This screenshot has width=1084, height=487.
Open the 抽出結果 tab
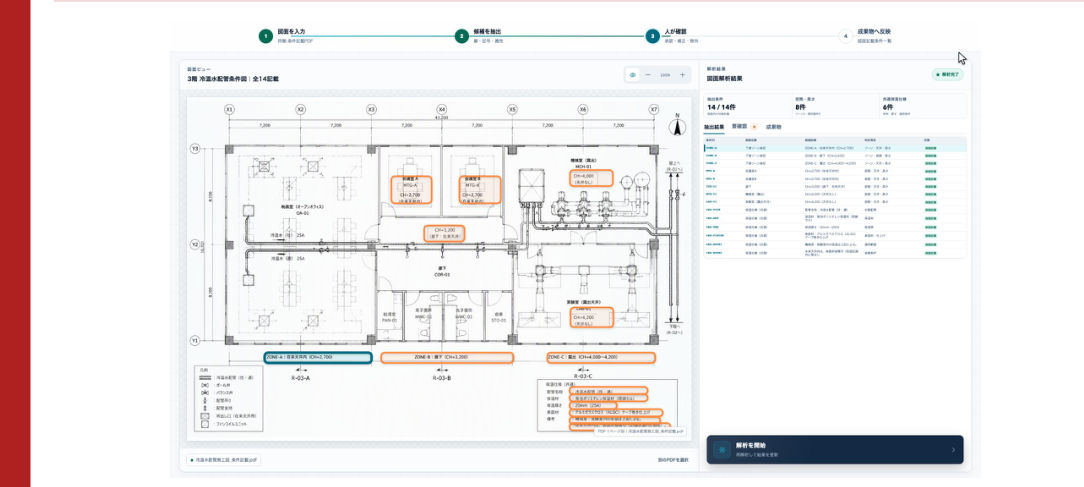click(x=713, y=127)
